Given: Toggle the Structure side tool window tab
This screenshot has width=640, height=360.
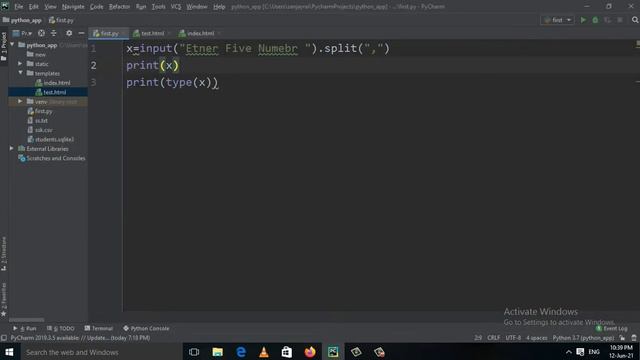Looking at the screenshot, I should 4,253.
